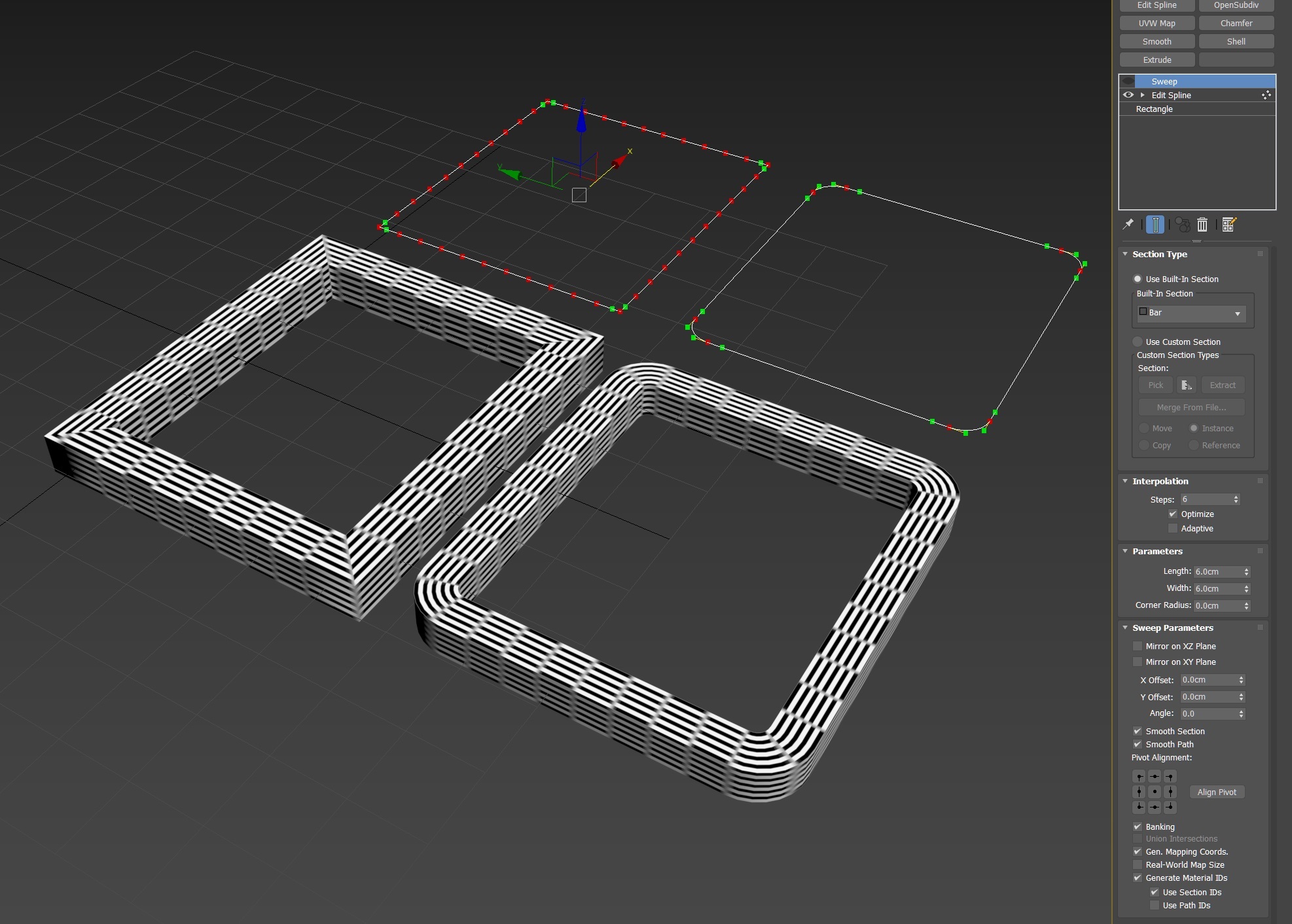Toggle Show End Result icon
The width and height of the screenshot is (1292, 924).
tap(1155, 224)
